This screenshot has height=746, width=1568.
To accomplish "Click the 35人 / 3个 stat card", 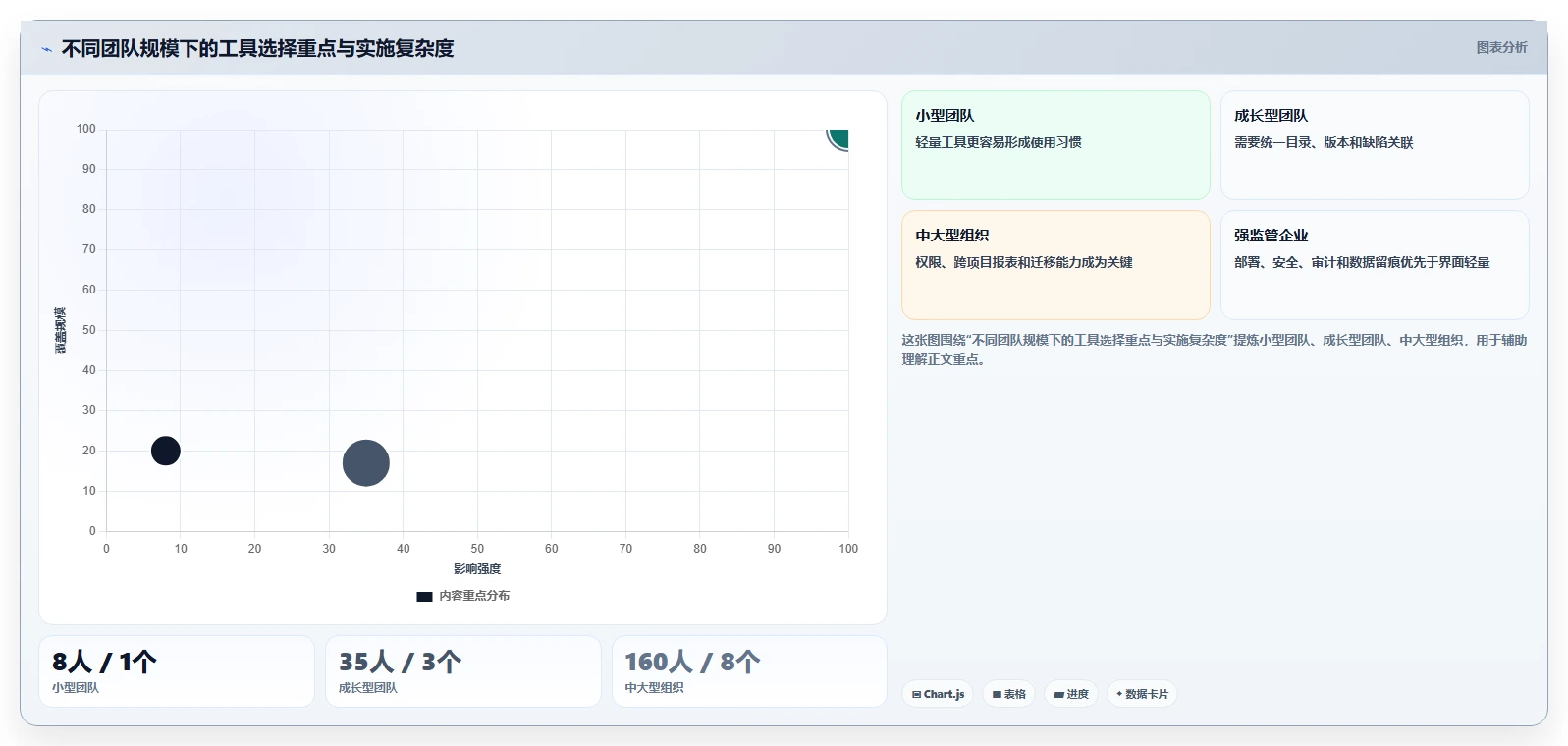I will click(x=463, y=671).
